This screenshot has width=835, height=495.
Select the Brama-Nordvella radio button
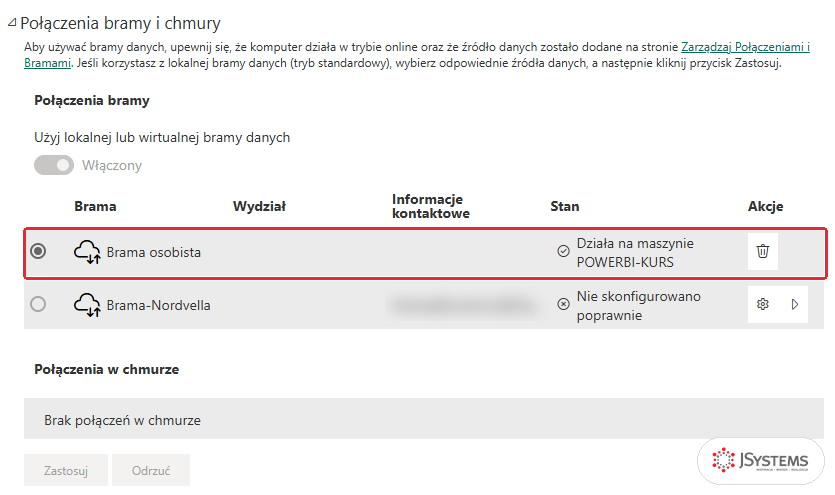tap(38, 304)
